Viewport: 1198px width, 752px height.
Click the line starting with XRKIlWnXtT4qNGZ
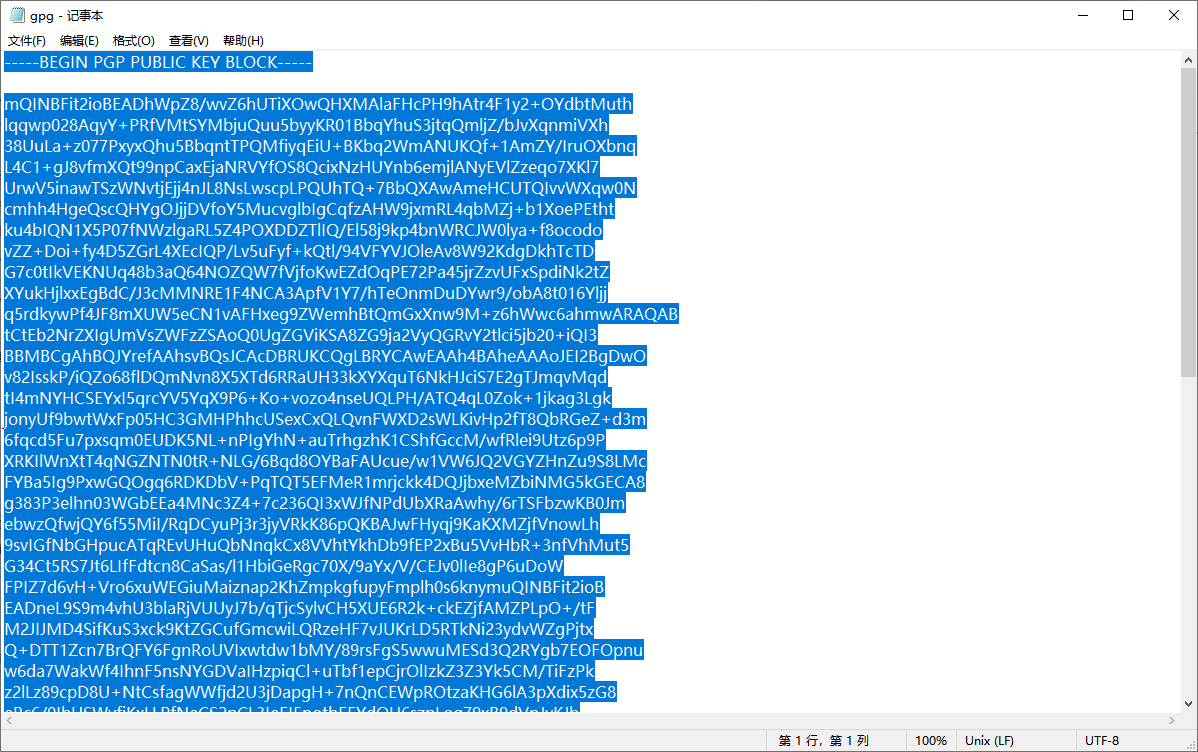click(325, 462)
